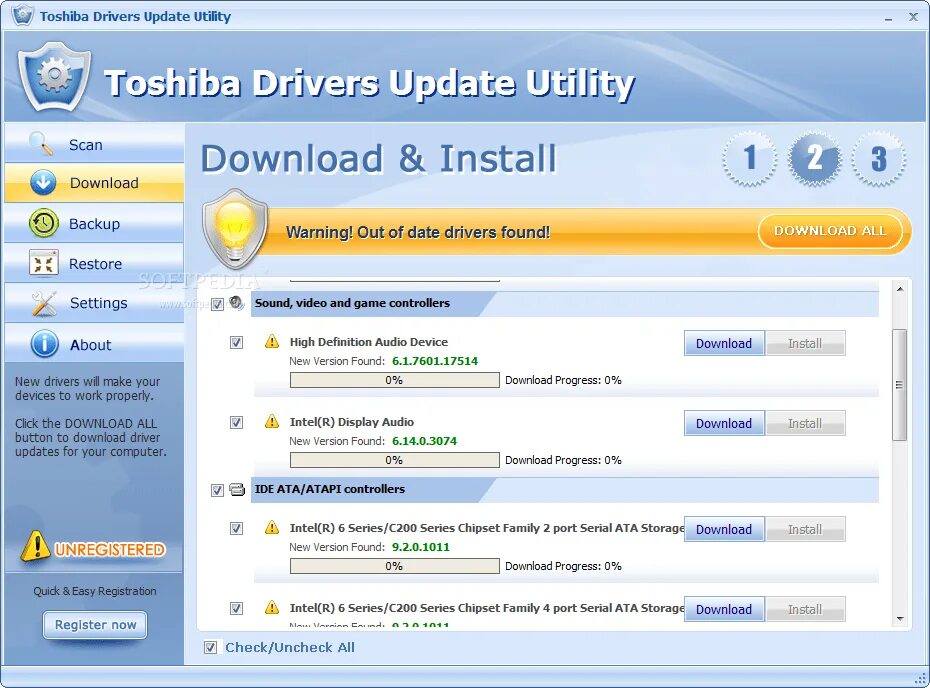The height and width of the screenshot is (688, 930).
Task: Click the Restore arrows icon
Action: 43,263
